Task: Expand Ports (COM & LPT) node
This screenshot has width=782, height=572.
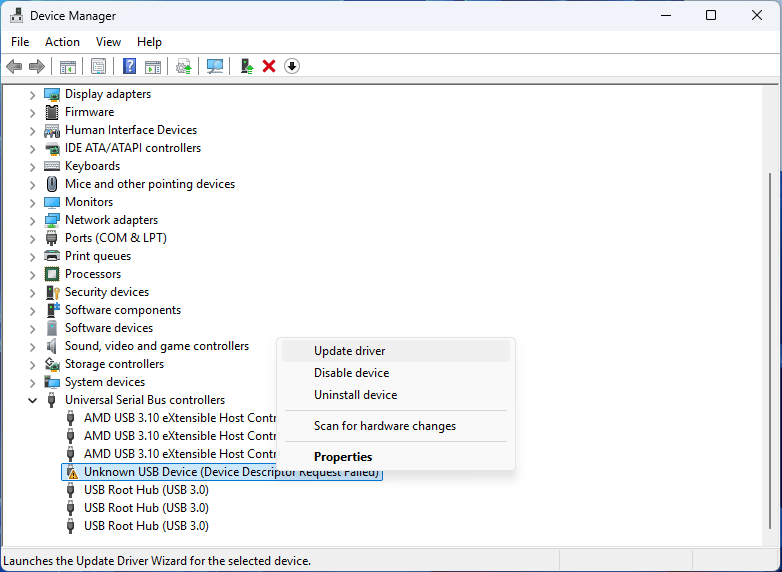Action: 32,238
